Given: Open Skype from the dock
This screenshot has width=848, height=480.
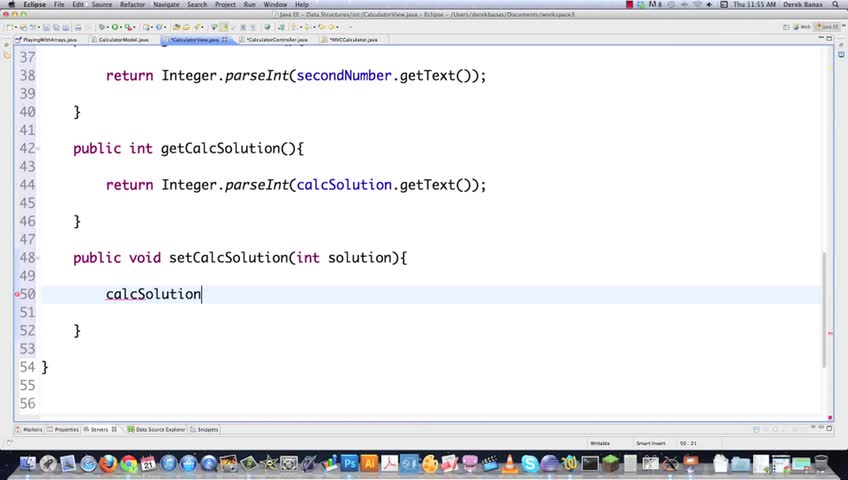Looking at the screenshot, I should (x=529, y=463).
